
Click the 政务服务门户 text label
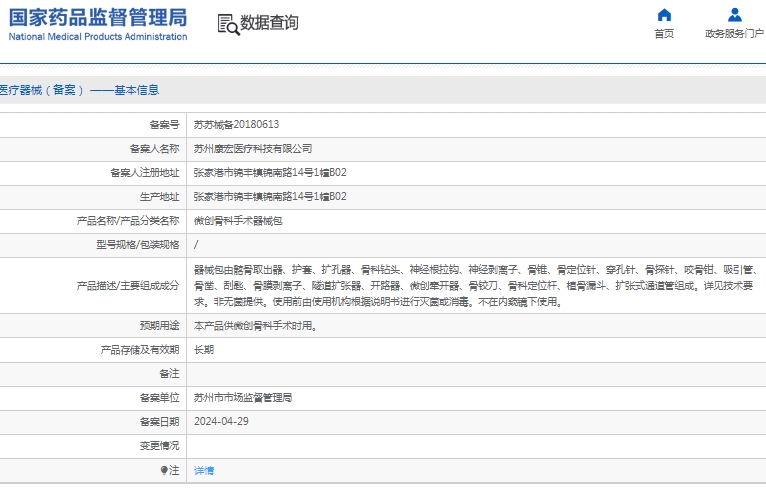(734, 34)
